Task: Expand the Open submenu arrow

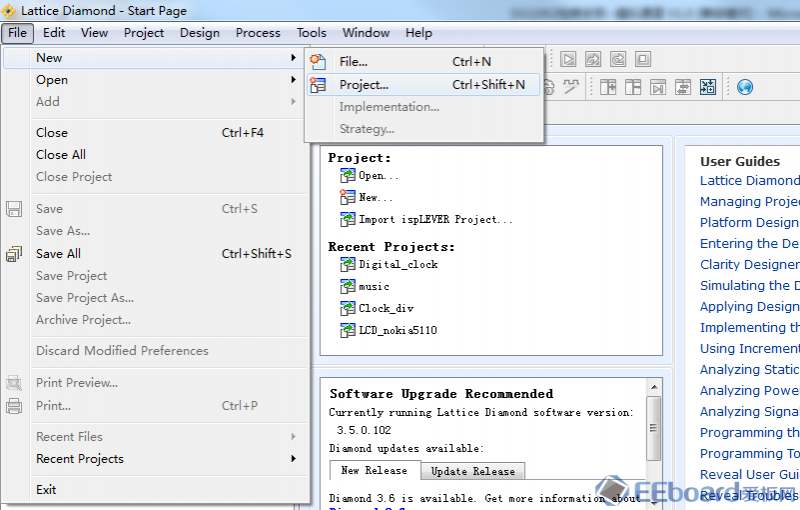Action: [293, 80]
